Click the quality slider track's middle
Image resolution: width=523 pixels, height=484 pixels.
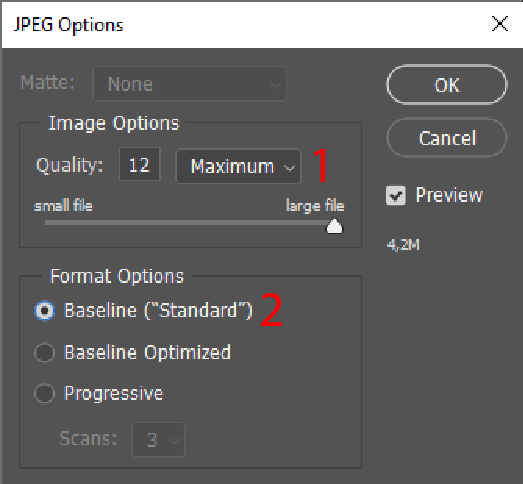pyautogui.click(x=189, y=222)
